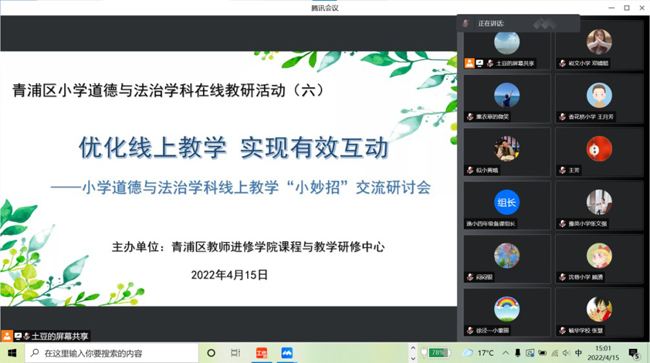650x363 pixels.
Task: Click the taskbar toolbar down arrow
Action: [413, 358]
